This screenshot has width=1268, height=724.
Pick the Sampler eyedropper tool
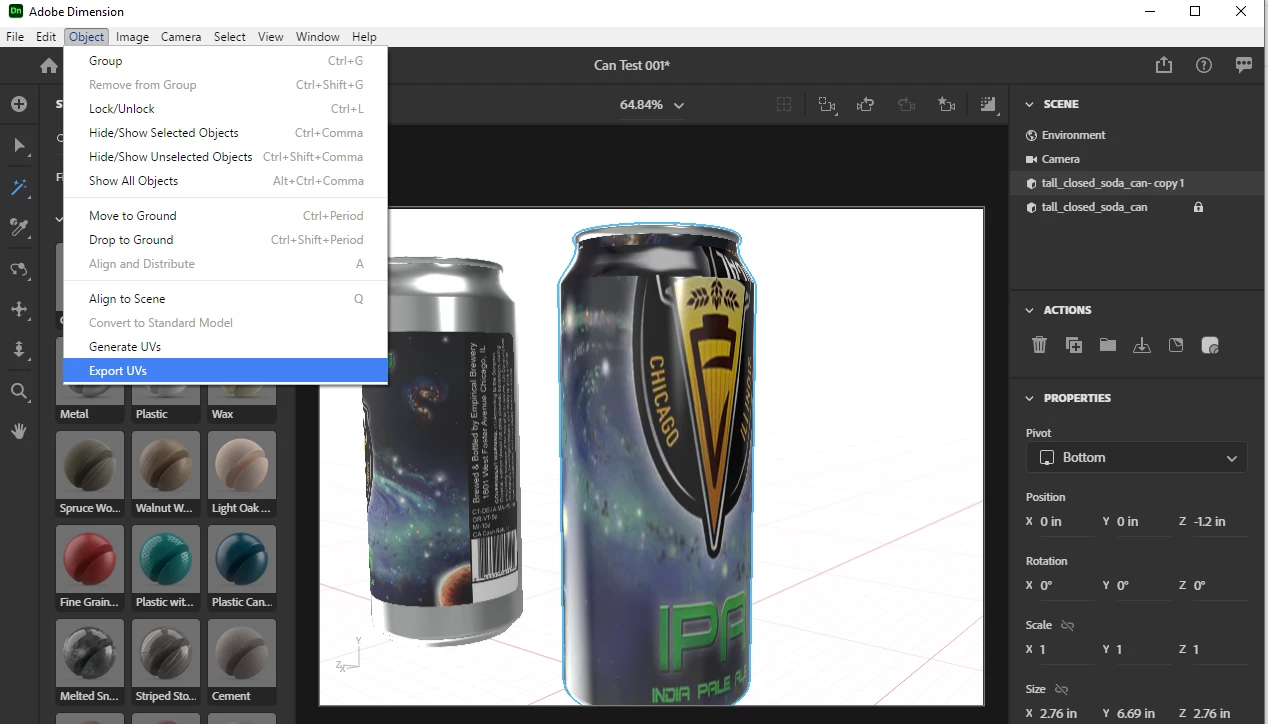tap(19, 228)
